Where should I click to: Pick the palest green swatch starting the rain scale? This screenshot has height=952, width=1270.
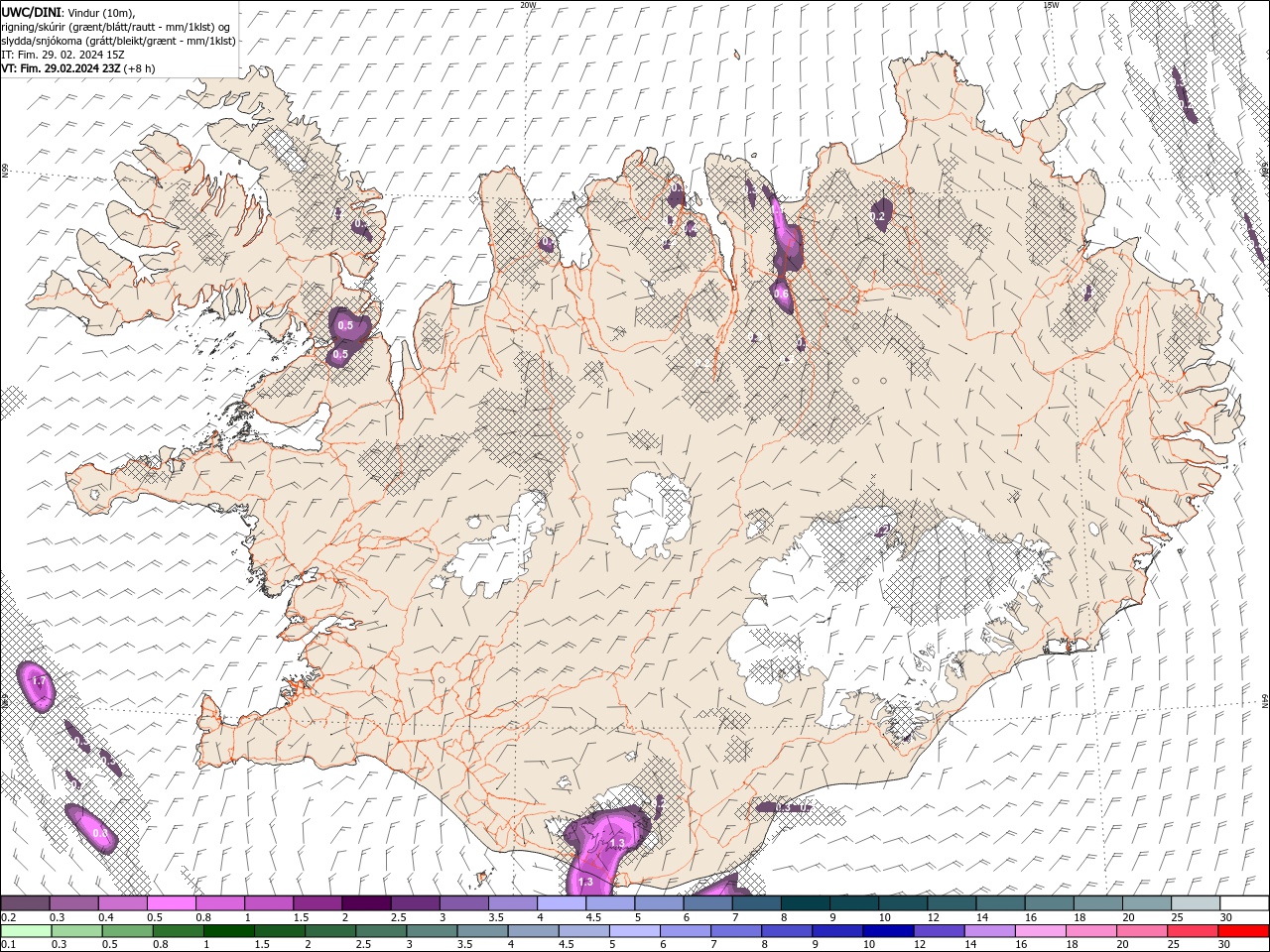coord(26,932)
